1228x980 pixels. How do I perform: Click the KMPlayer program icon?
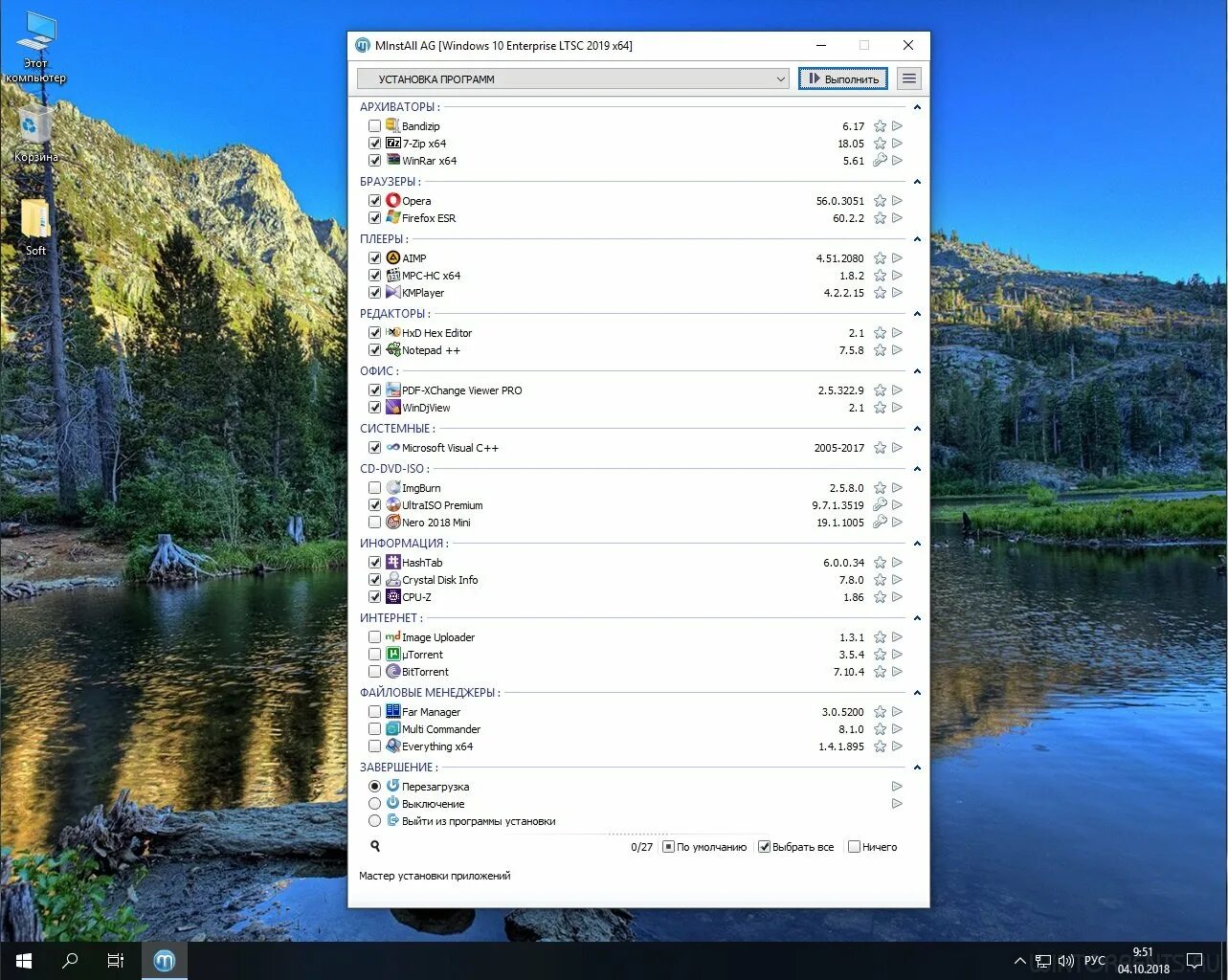point(393,293)
